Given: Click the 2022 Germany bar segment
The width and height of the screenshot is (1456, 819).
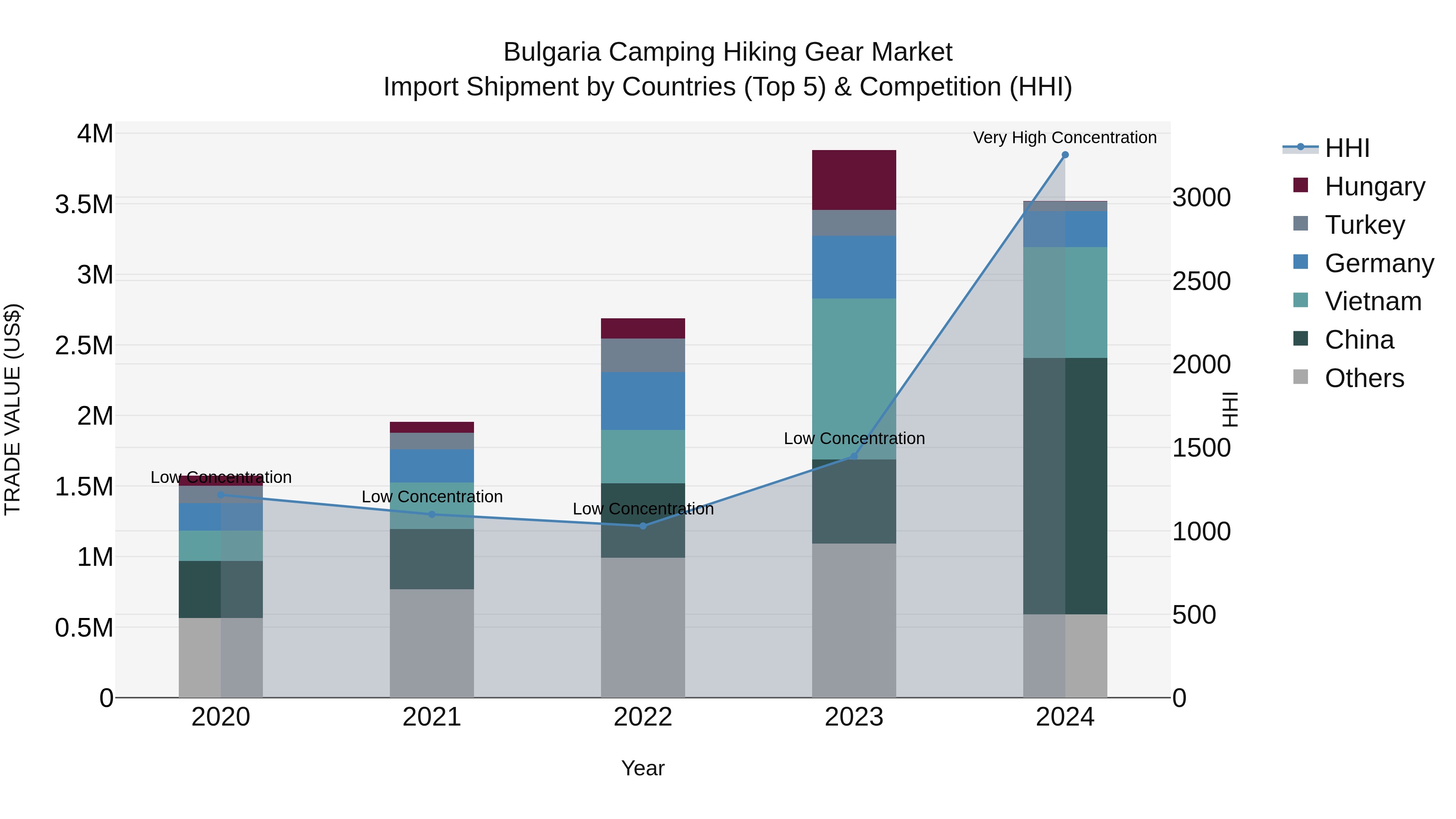Looking at the screenshot, I should point(643,401).
